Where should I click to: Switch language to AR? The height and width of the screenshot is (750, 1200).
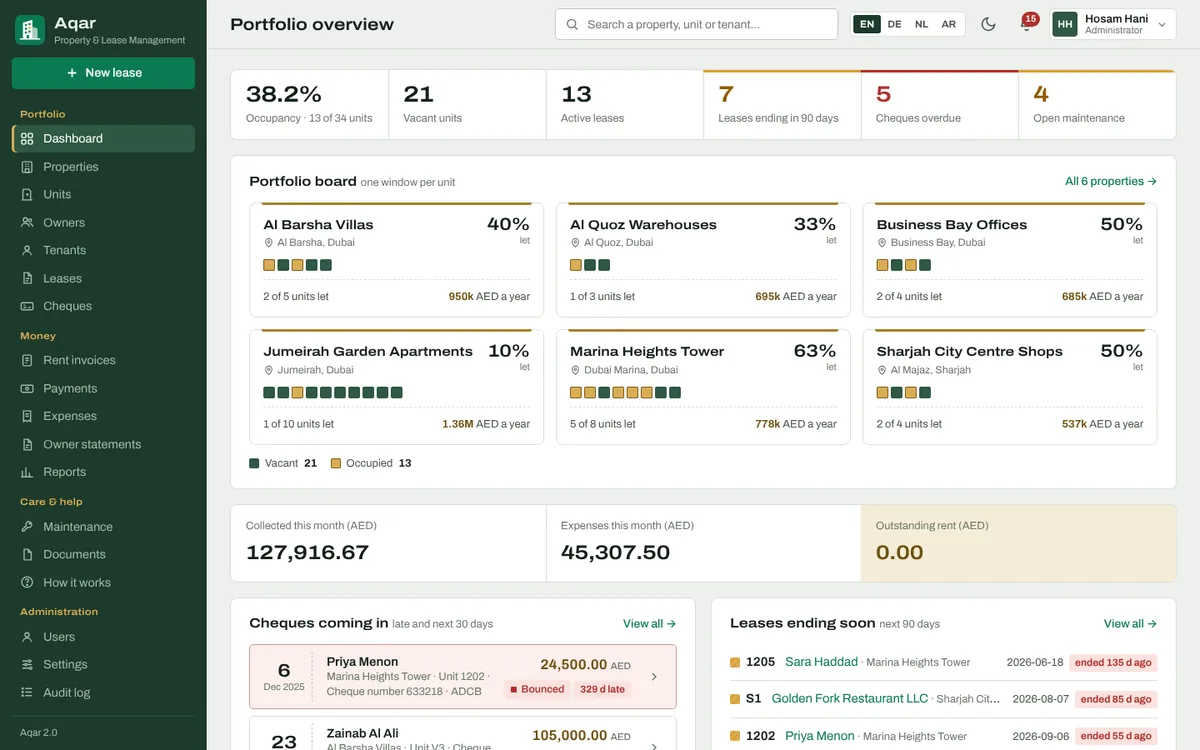tap(948, 24)
